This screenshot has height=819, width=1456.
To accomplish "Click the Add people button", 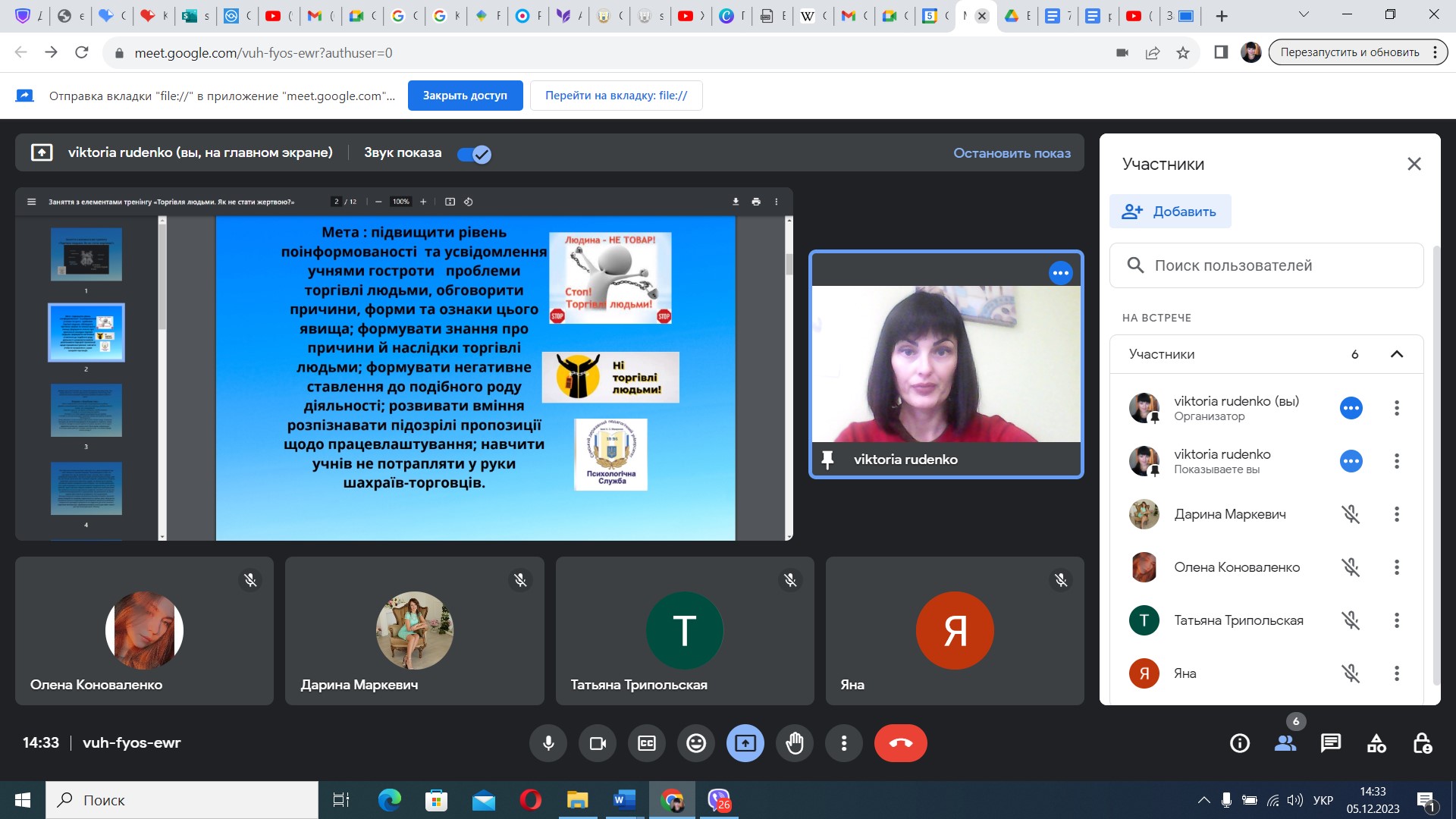I will click(1170, 212).
